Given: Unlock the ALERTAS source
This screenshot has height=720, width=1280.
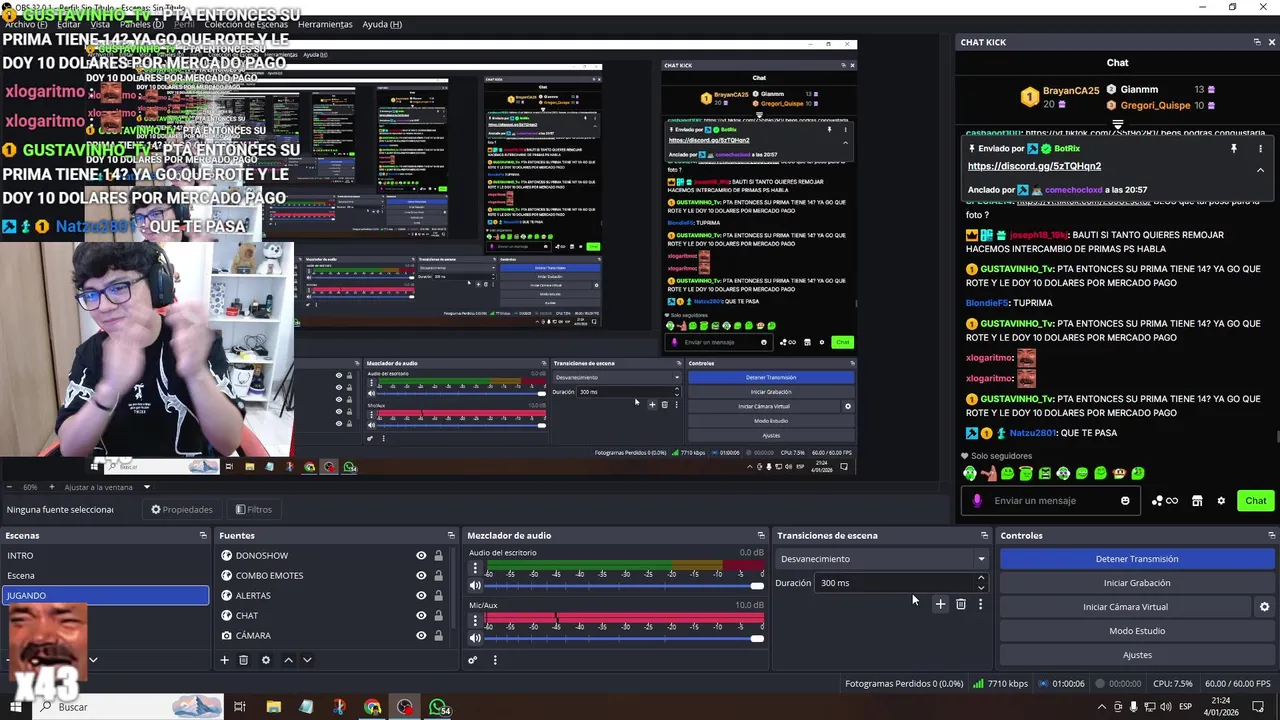Looking at the screenshot, I should (438, 596).
